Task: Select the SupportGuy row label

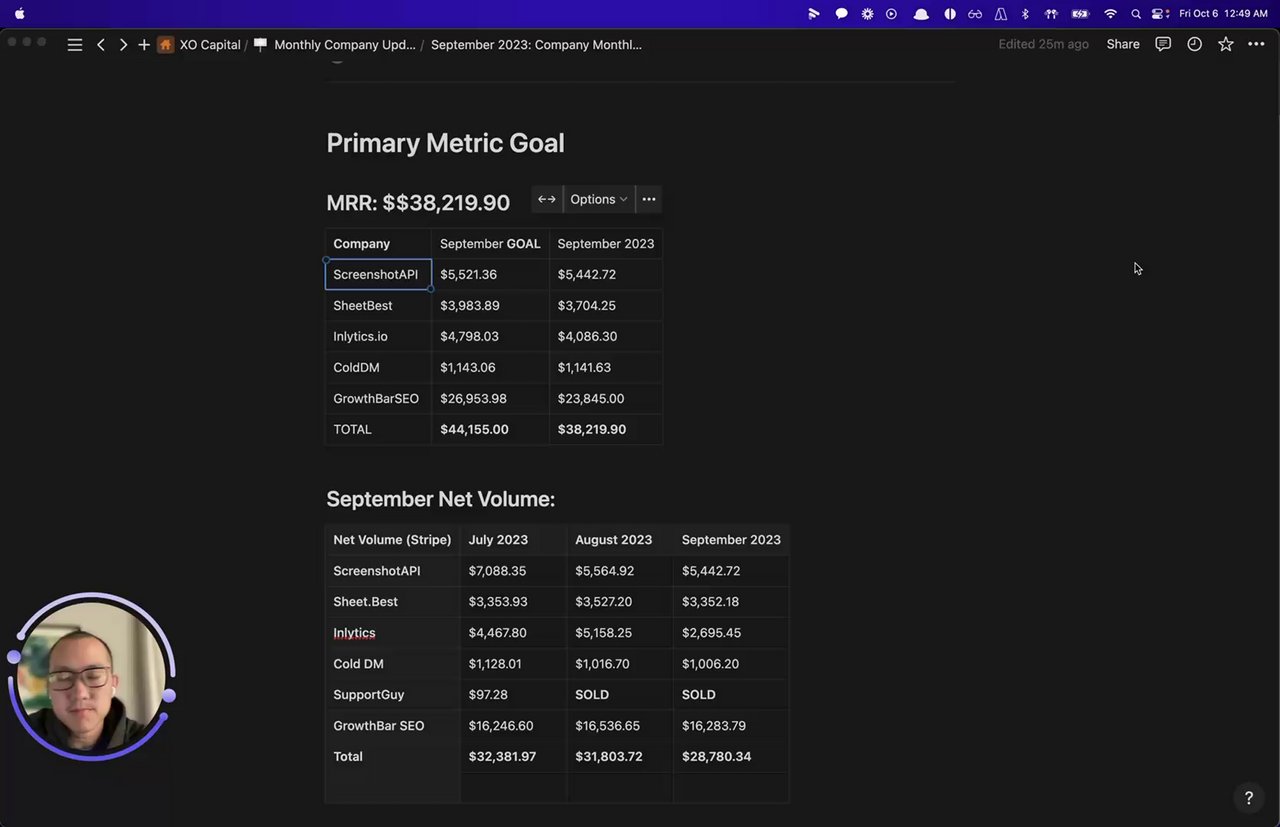Action: click(x=393, y=695)
